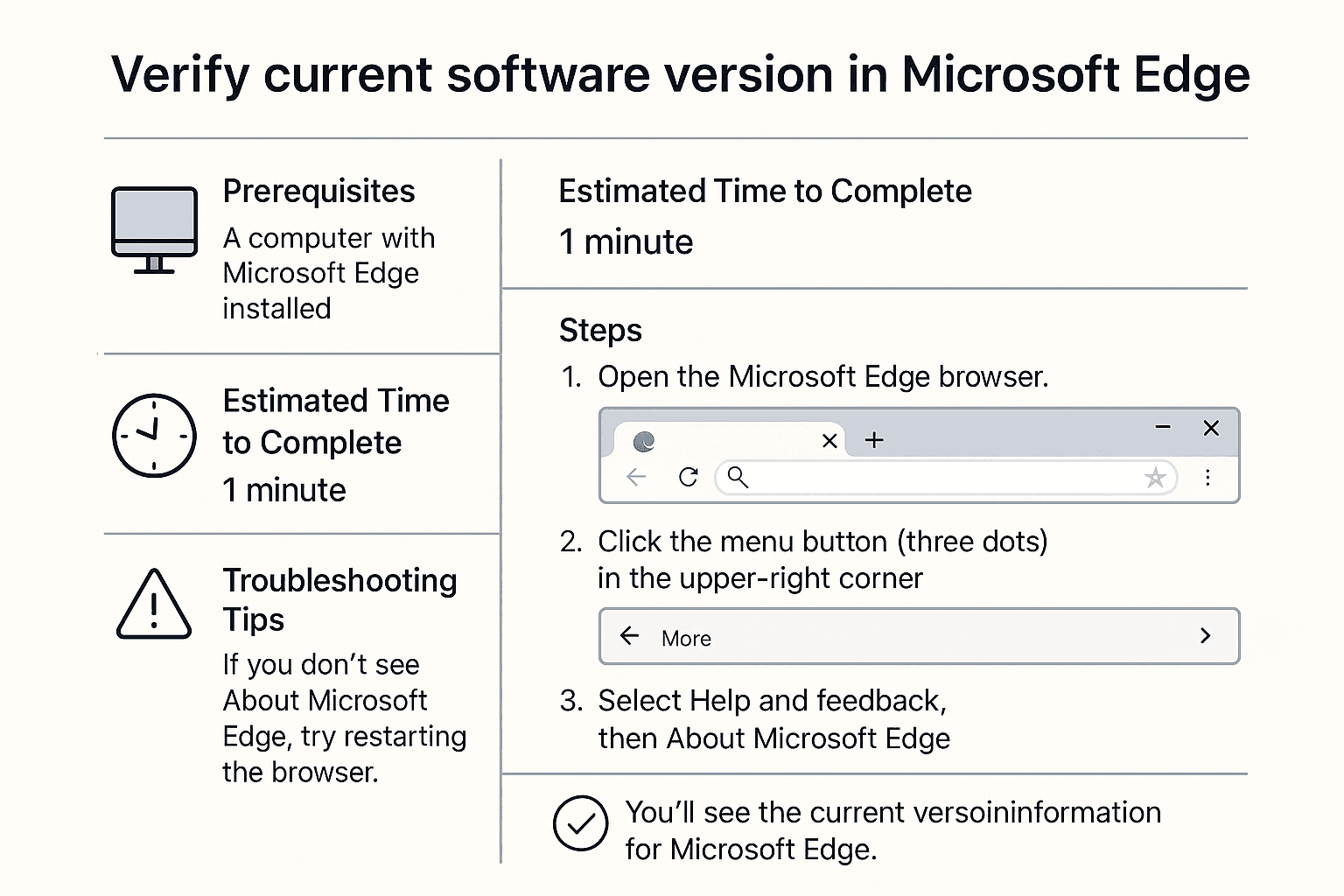Screen dimensions: 1344x896
Task: Open the three dots menu button
Action: [1207, 478]
